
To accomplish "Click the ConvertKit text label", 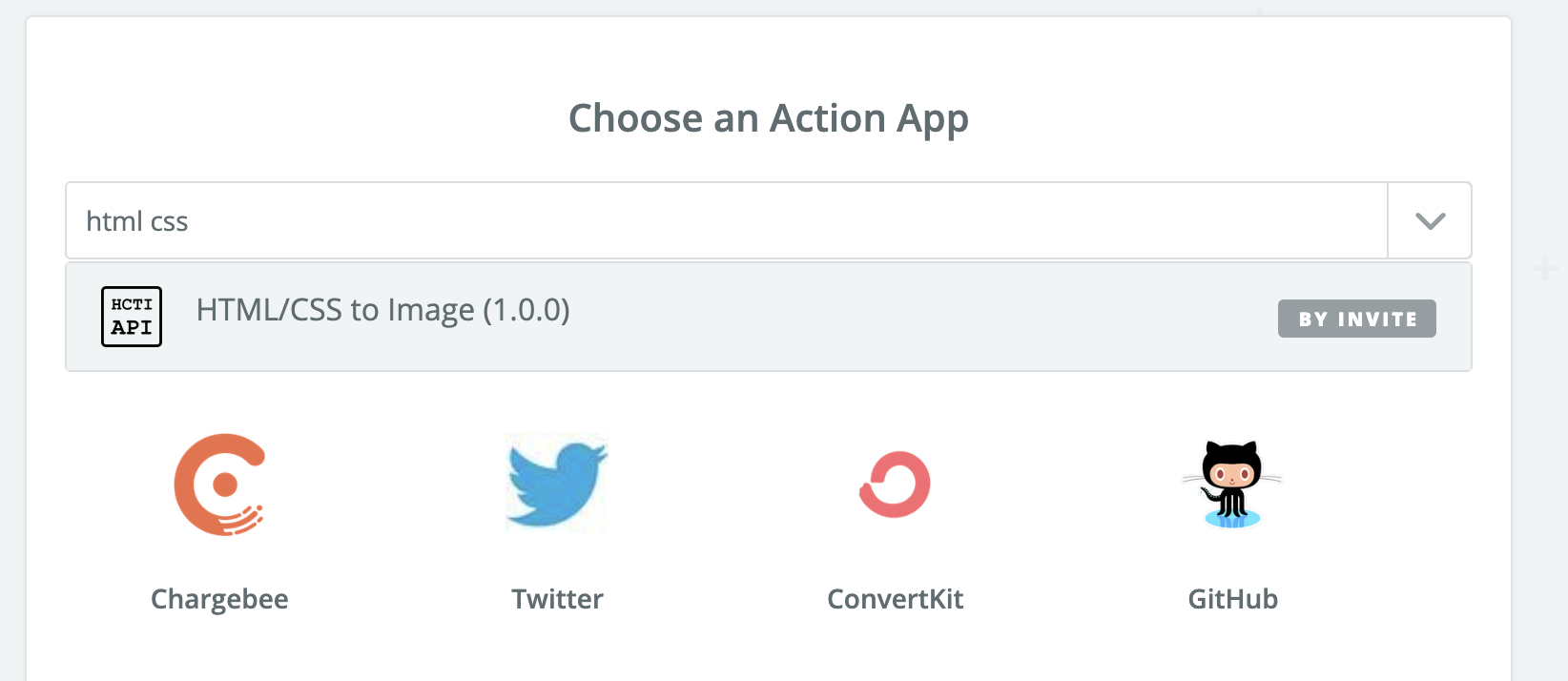I will click(x=895, y=599).
